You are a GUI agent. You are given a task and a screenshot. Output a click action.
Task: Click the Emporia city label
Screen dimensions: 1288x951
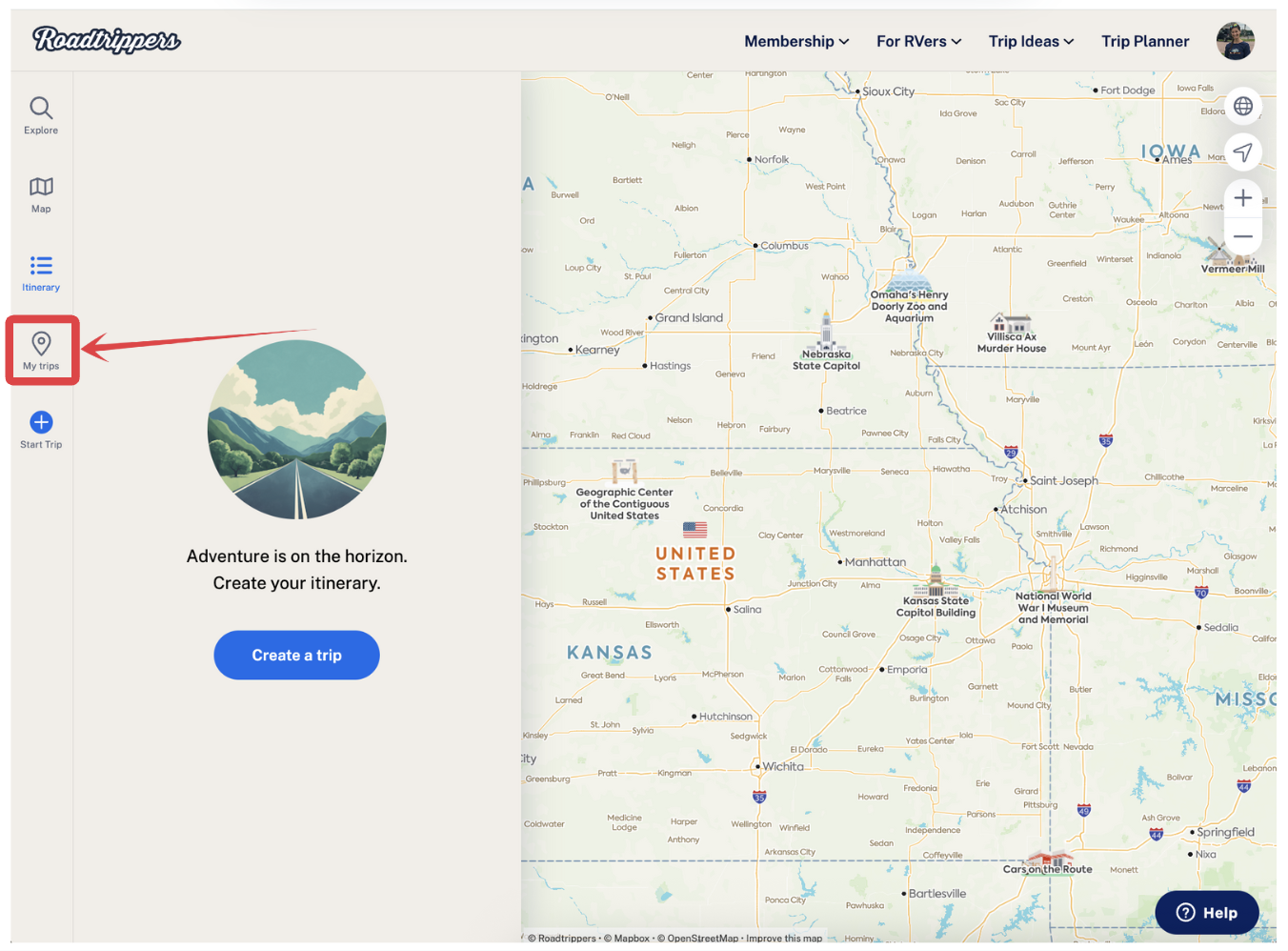point(907,669)
